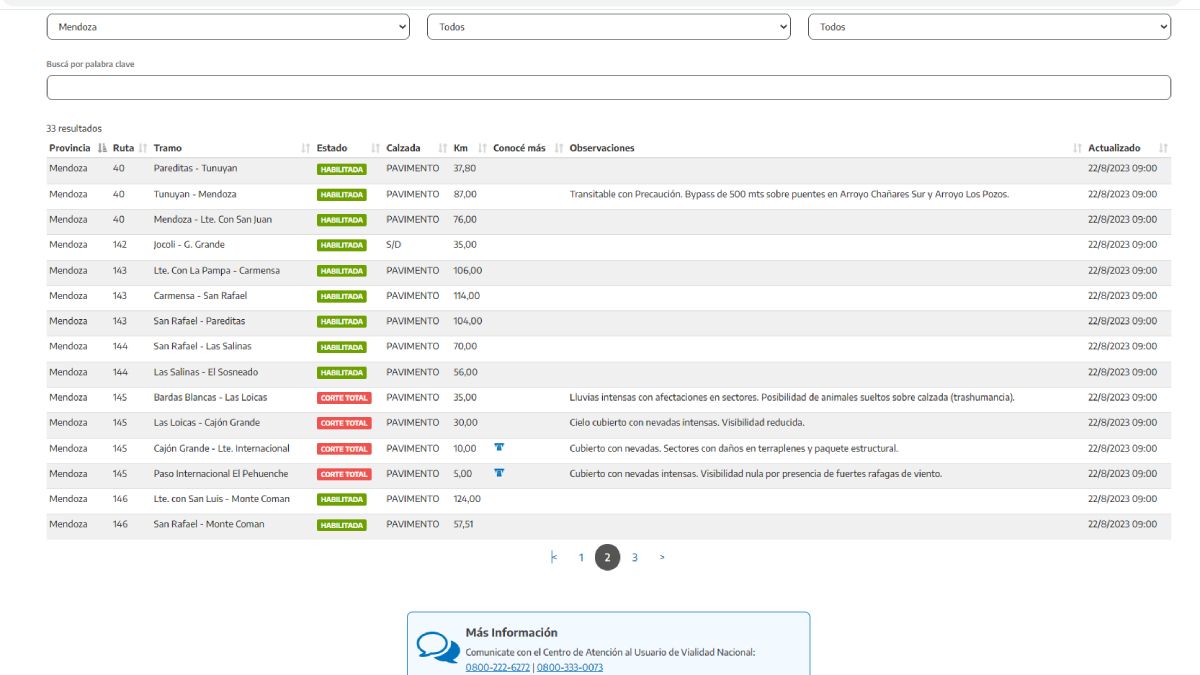
Task: Open the Conocé más icon for Paso Internacional El Pehuenche
Action: point(499,473)
